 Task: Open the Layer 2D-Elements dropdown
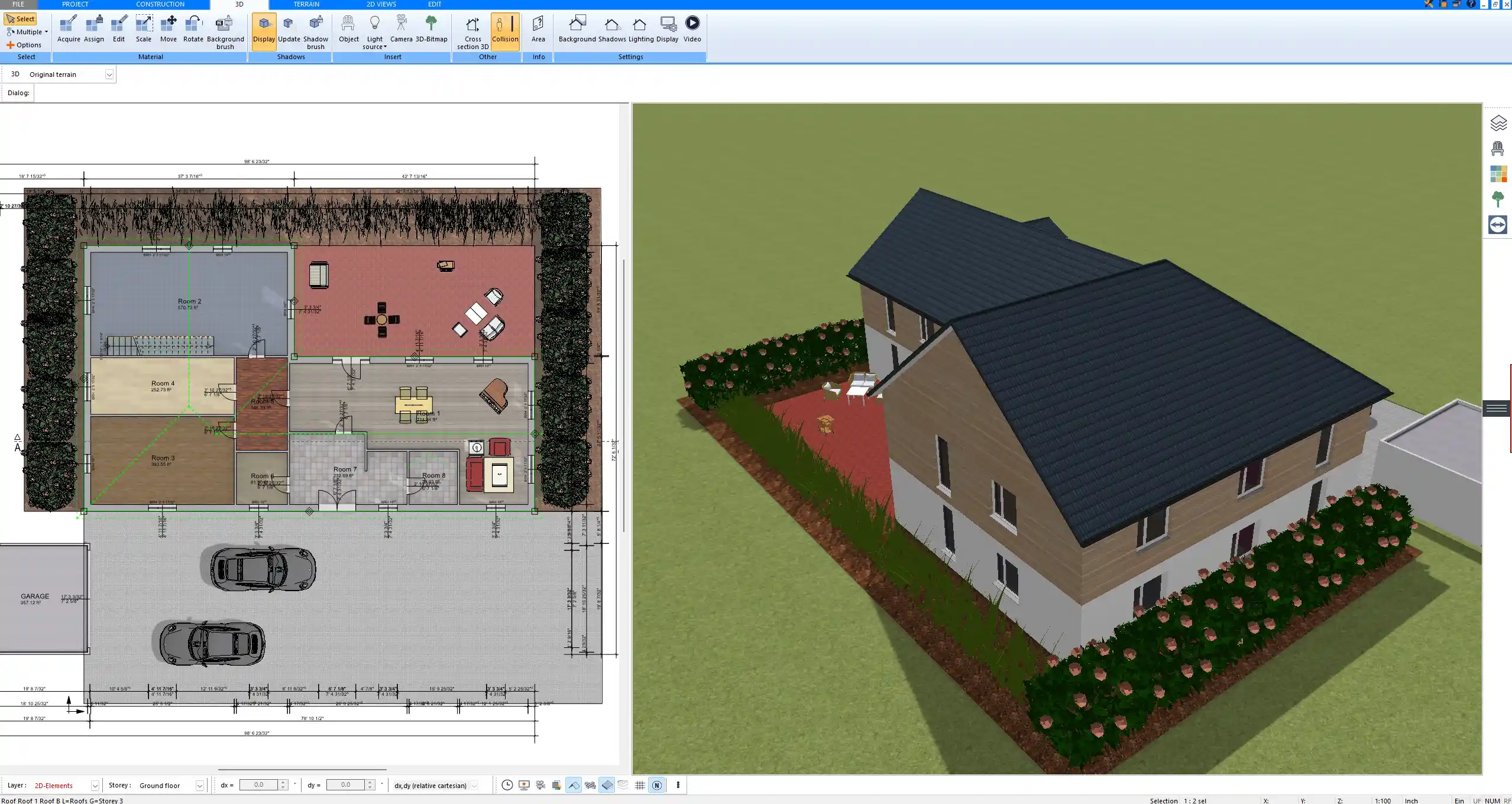pyautogui.click(x=95, y=786)
